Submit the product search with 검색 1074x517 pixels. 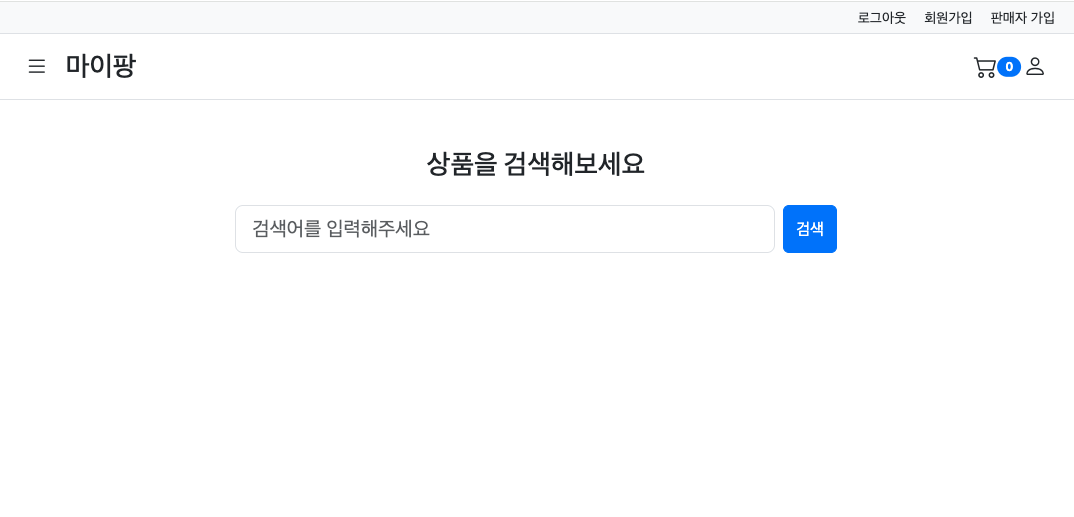809,229
